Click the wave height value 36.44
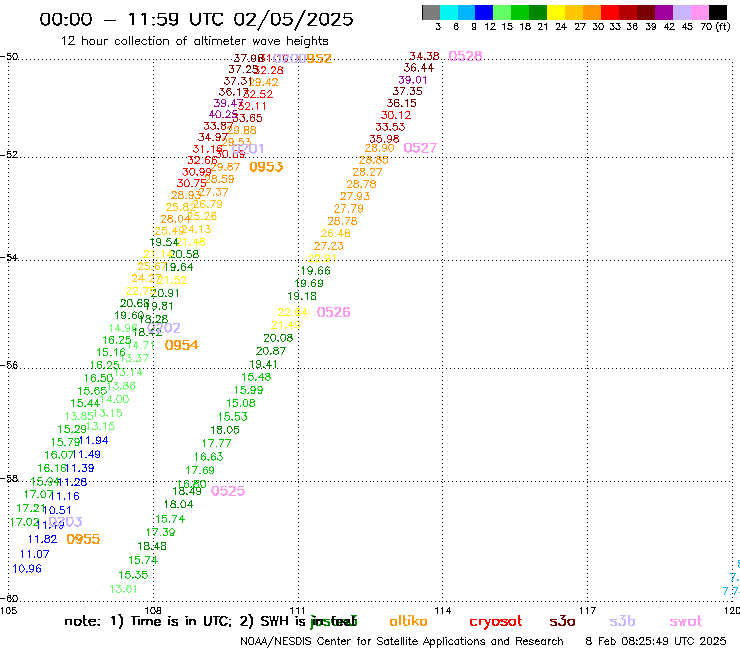Image resolution: width=740 pixels, height=650 pixels. tap(419, 68)
